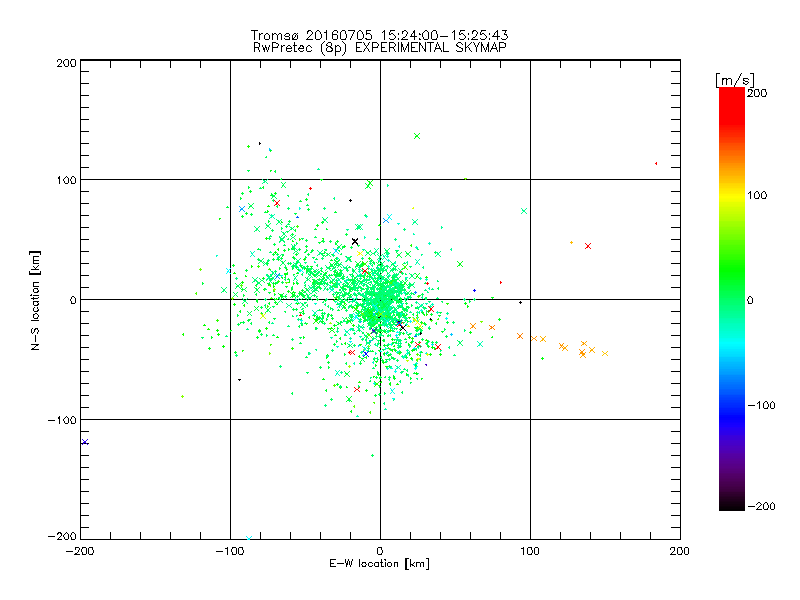Select the −200 tick label on the E-W axis

click(80, 551)
